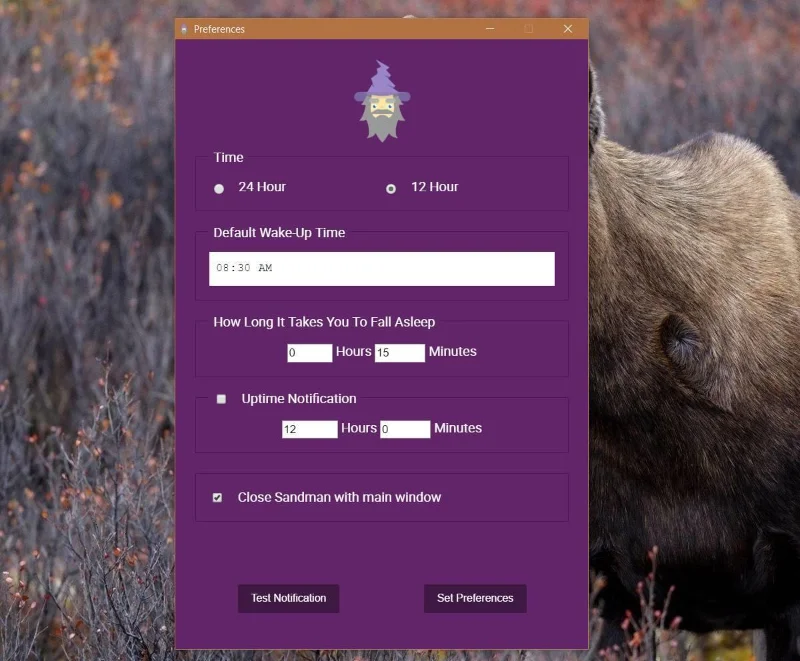
Task: Click the uptime Hours field showing 12
Action: (x=310, y=429)
